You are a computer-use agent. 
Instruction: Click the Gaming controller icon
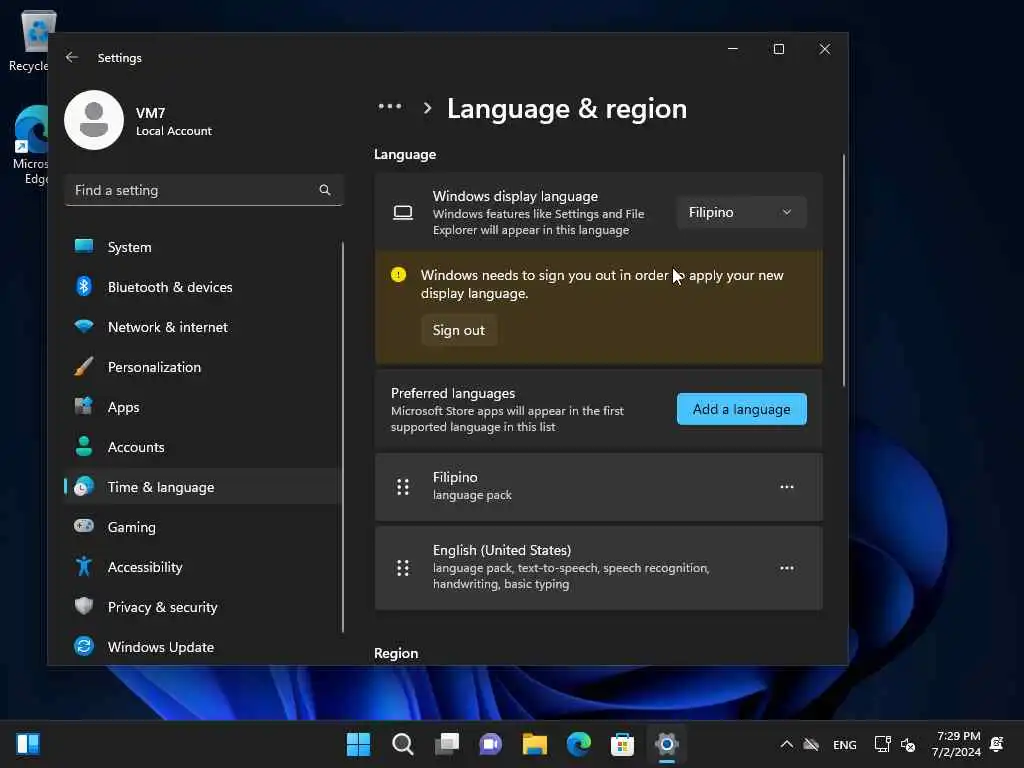84,526
